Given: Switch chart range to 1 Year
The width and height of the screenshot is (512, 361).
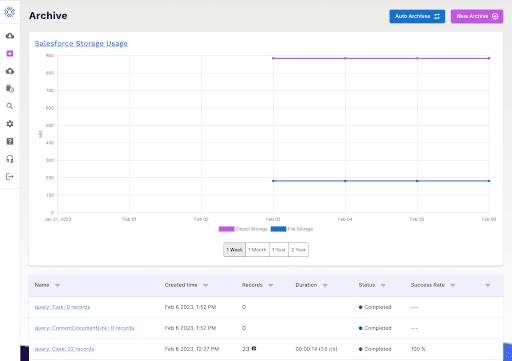Looking at the screenshot, I should tap(279, 250).
